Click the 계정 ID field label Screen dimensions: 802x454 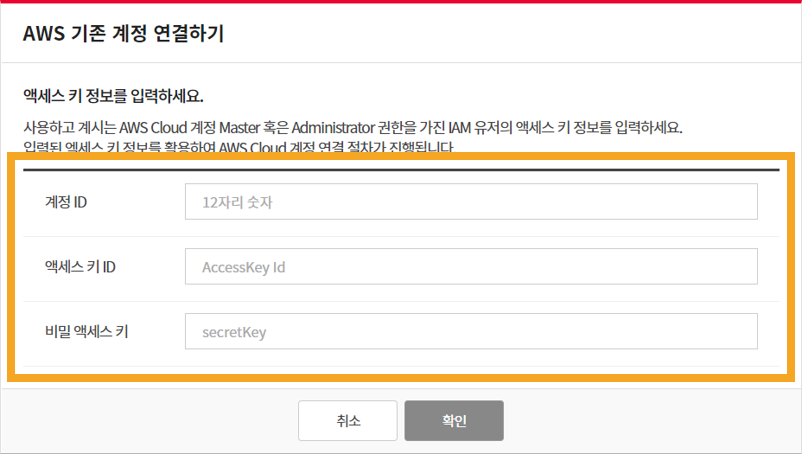(x=66, y=202)
